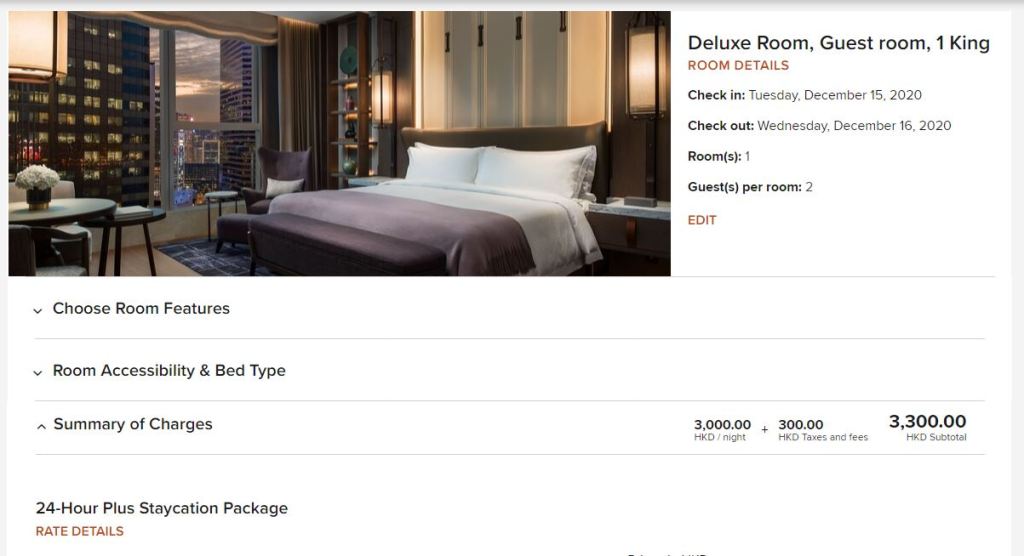Click EDIT to change booking details
This screenshot has height=556, width=1024.
tap(702, 220)
